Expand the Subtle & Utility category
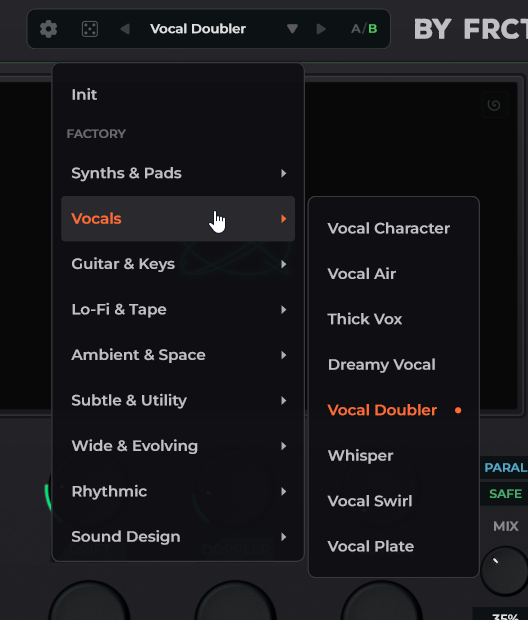The width and height of the screenshot is (528, 620). click(178, 401)
